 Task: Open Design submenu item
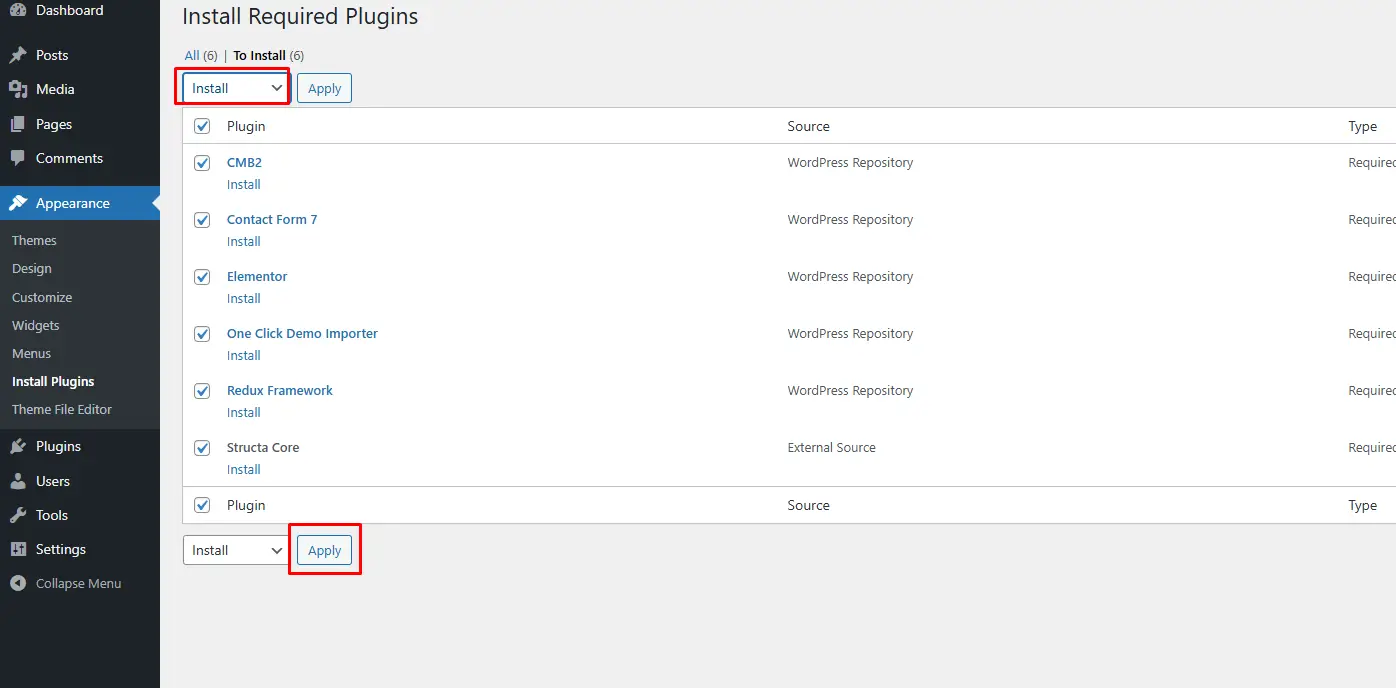tap(32, 268)
